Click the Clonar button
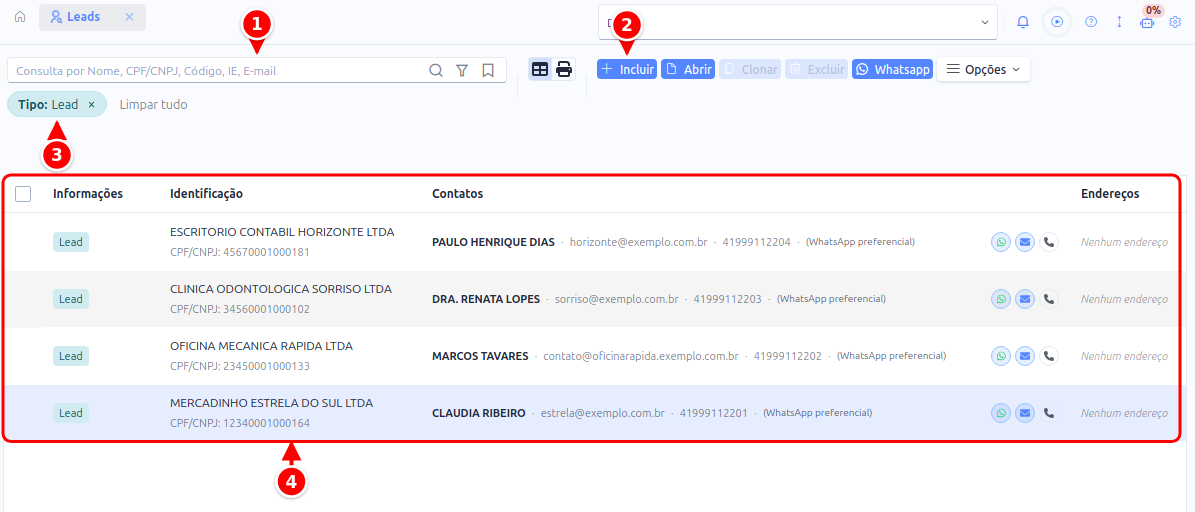The width and height of the screenshot is (1195, 512). [x=750, y=69]
